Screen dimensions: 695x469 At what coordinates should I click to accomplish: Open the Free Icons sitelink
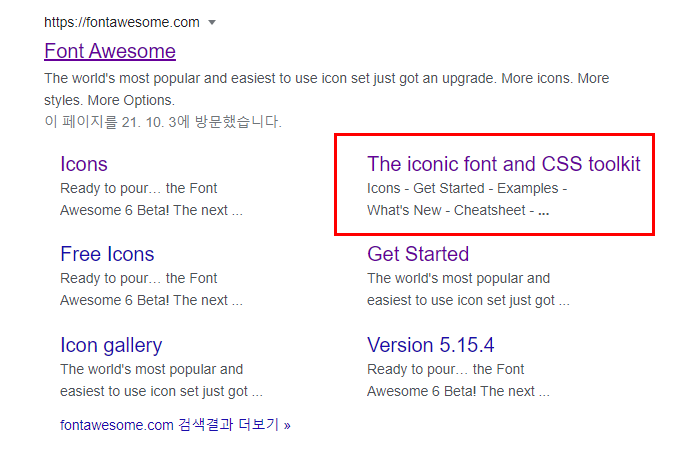107,254
